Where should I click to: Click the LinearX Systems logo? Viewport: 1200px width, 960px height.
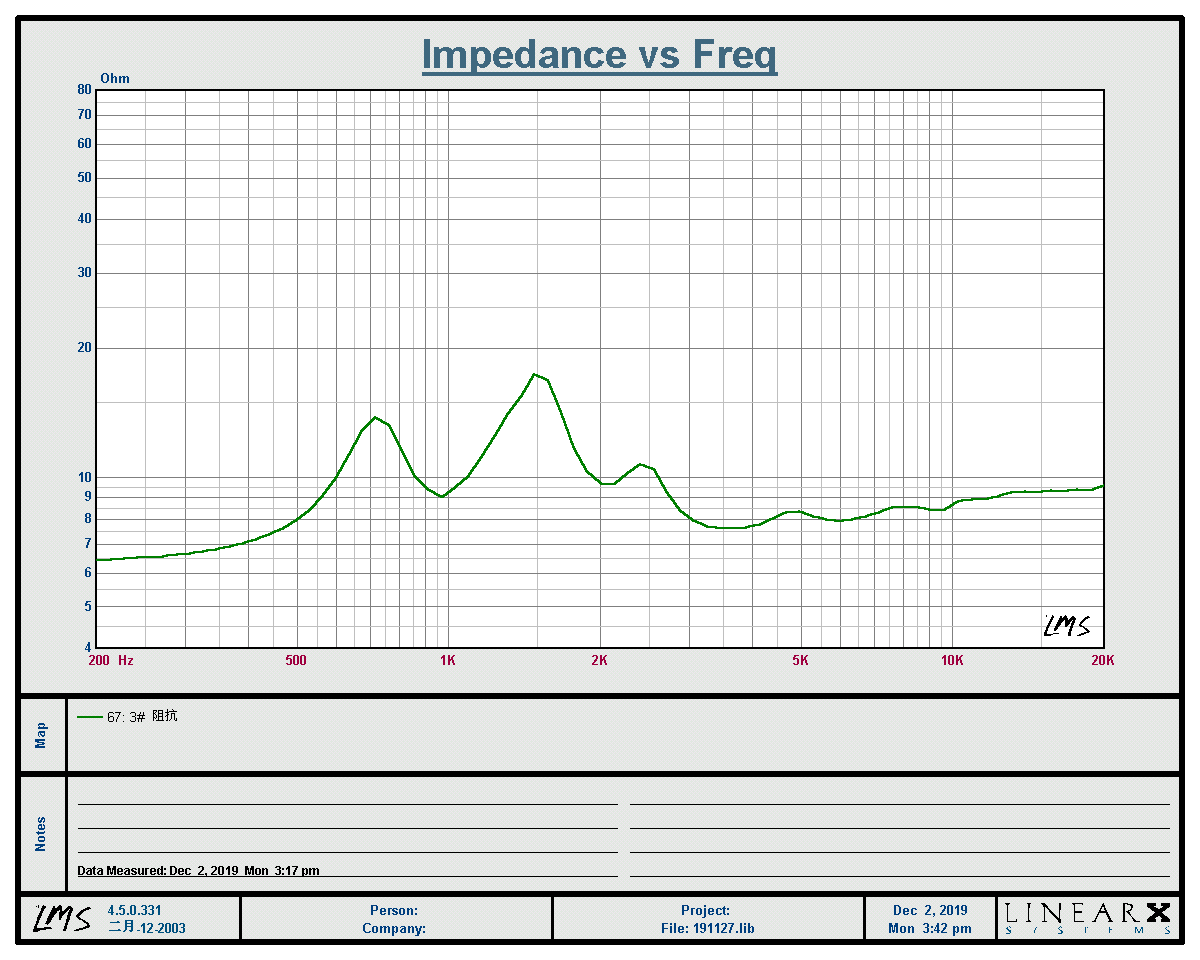tap(1087, 917)
